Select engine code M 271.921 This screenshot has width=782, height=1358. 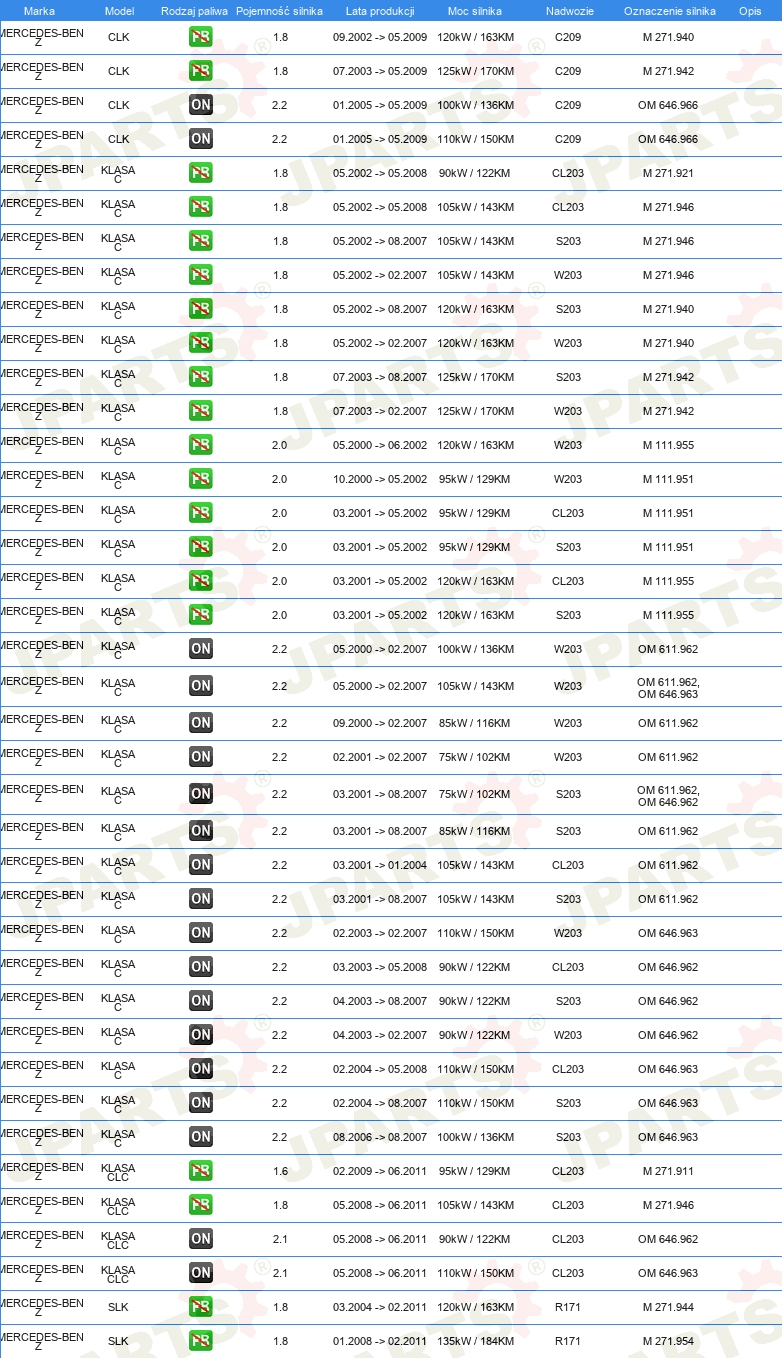pyautogui.click(x=668, y=173)
